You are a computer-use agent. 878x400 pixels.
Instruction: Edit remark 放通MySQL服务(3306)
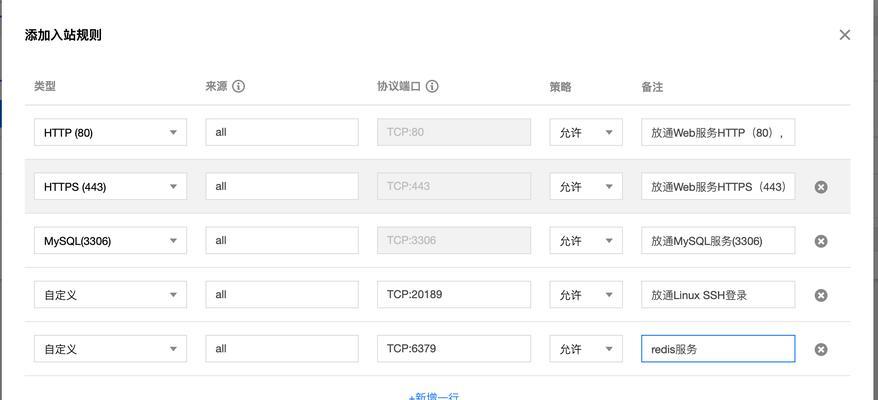pos(718,240)
